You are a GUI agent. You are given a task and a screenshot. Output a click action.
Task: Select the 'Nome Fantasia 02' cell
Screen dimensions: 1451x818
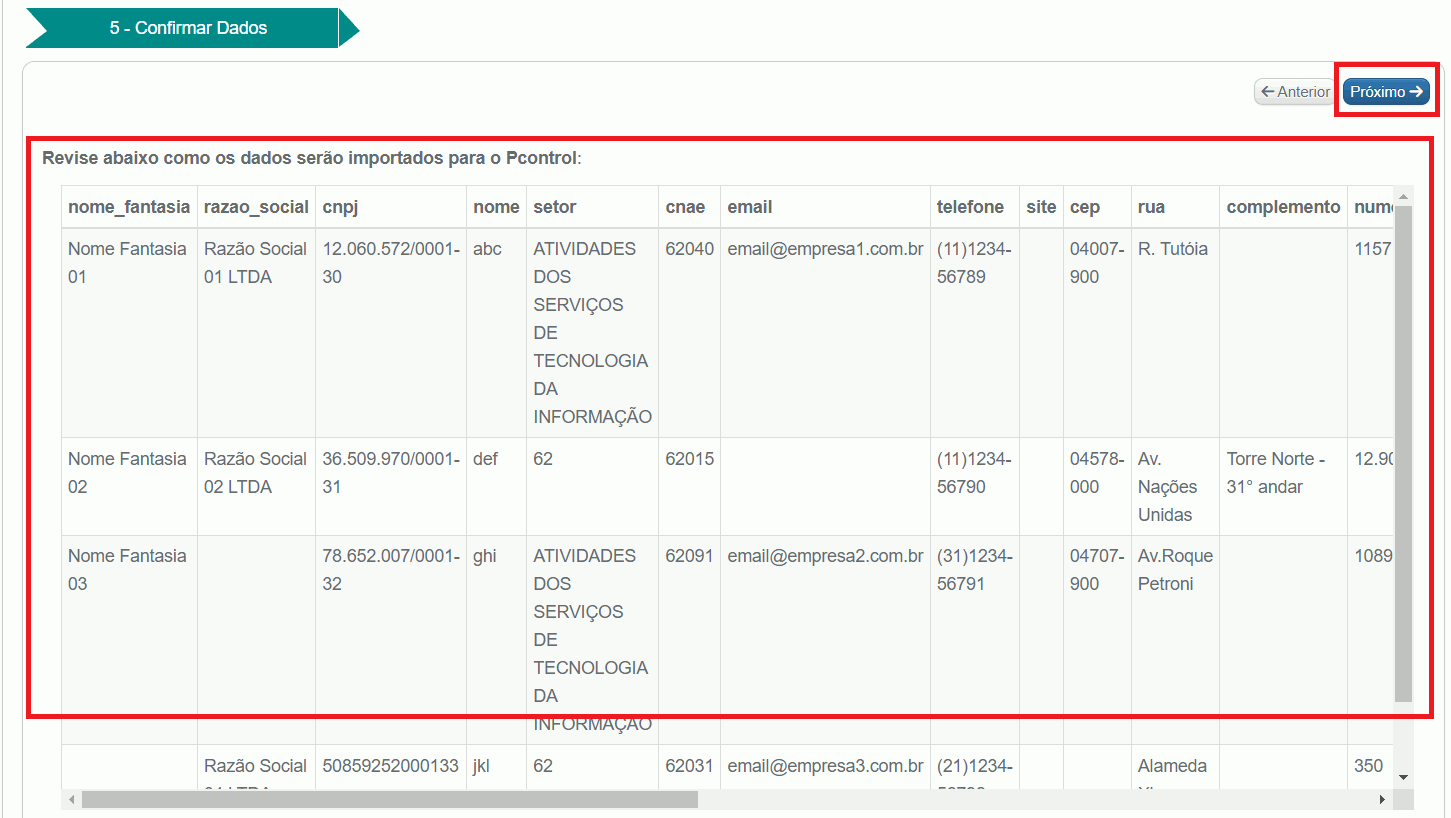[x=129, y=486]
